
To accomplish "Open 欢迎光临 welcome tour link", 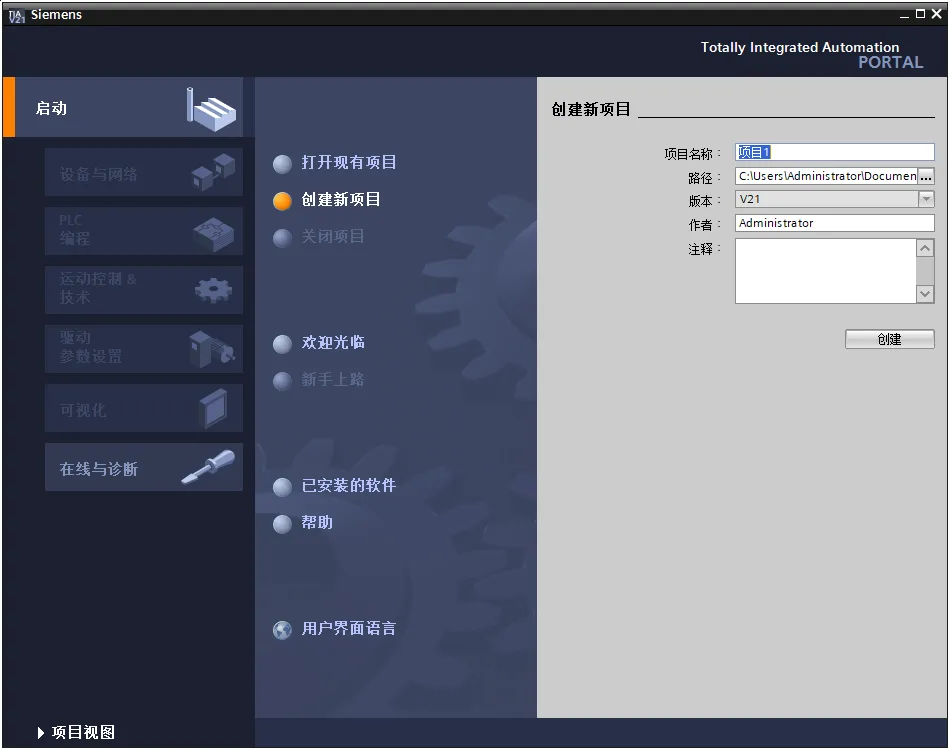I will point(333,342).
